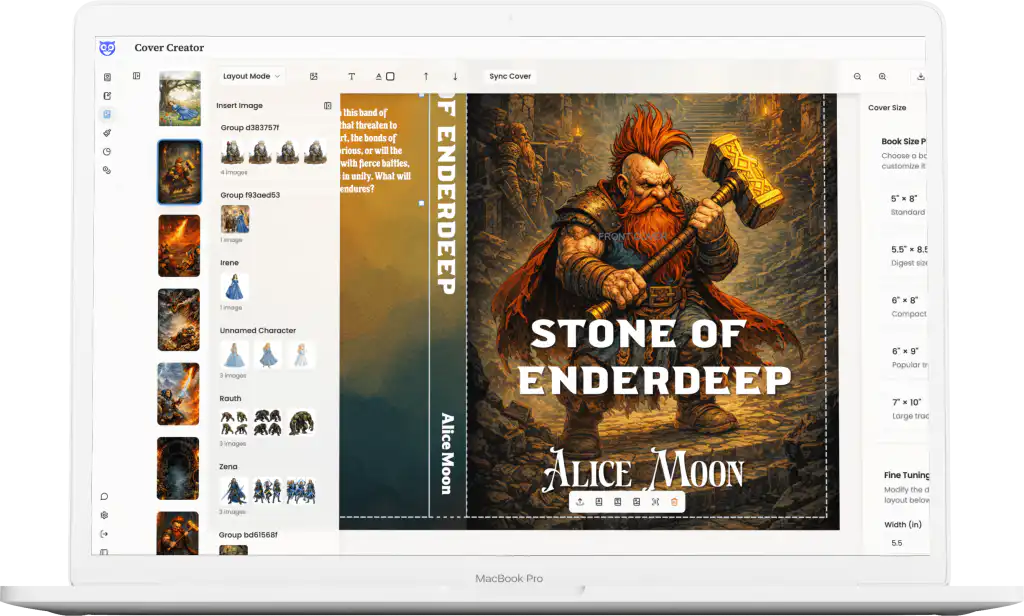Open the coins icon in left sidebar
The width and height of the screenshot is (1024, 616).
(x=107, y=170)
